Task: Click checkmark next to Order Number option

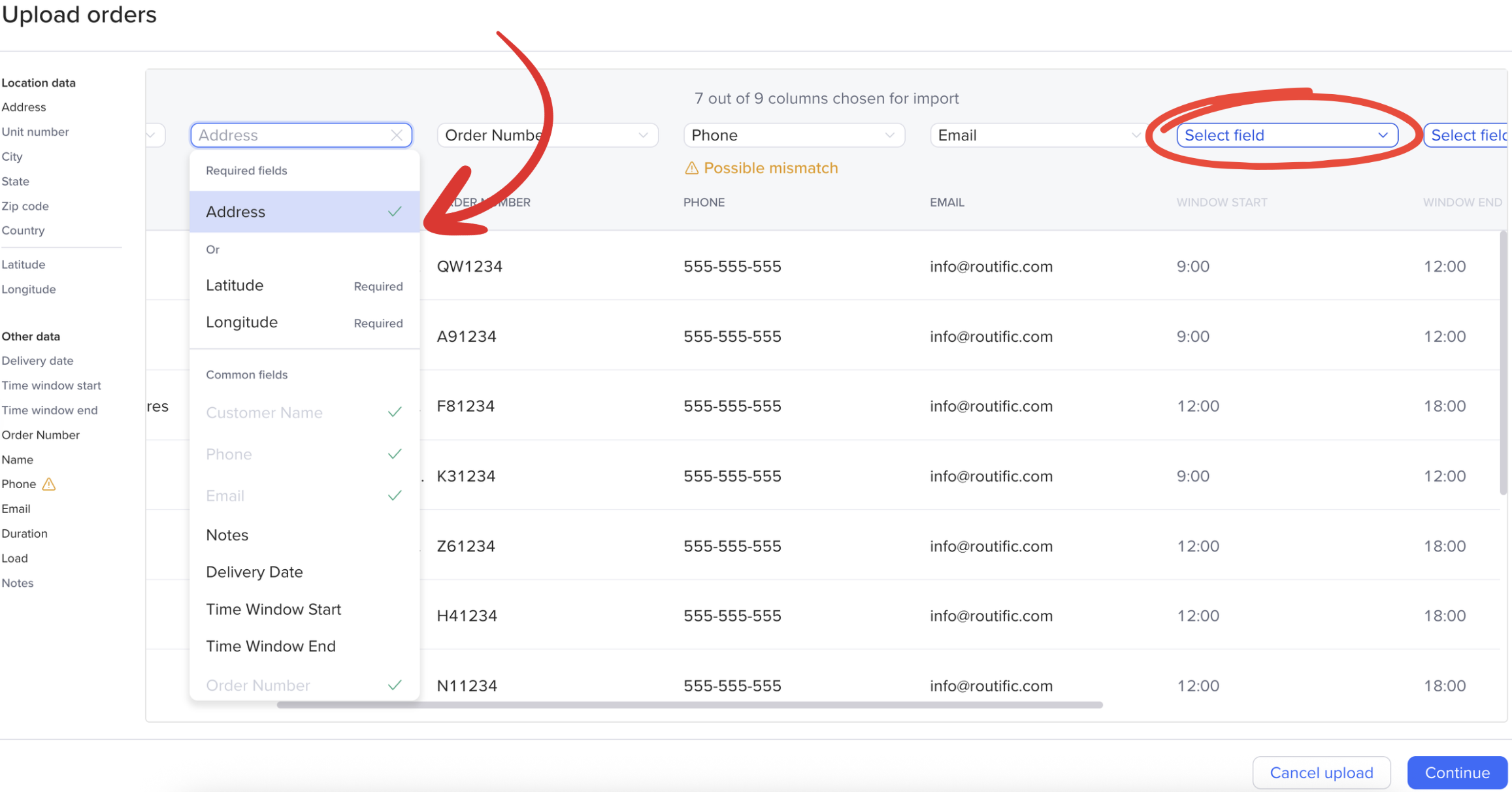Action: click(x=395, y=685)
